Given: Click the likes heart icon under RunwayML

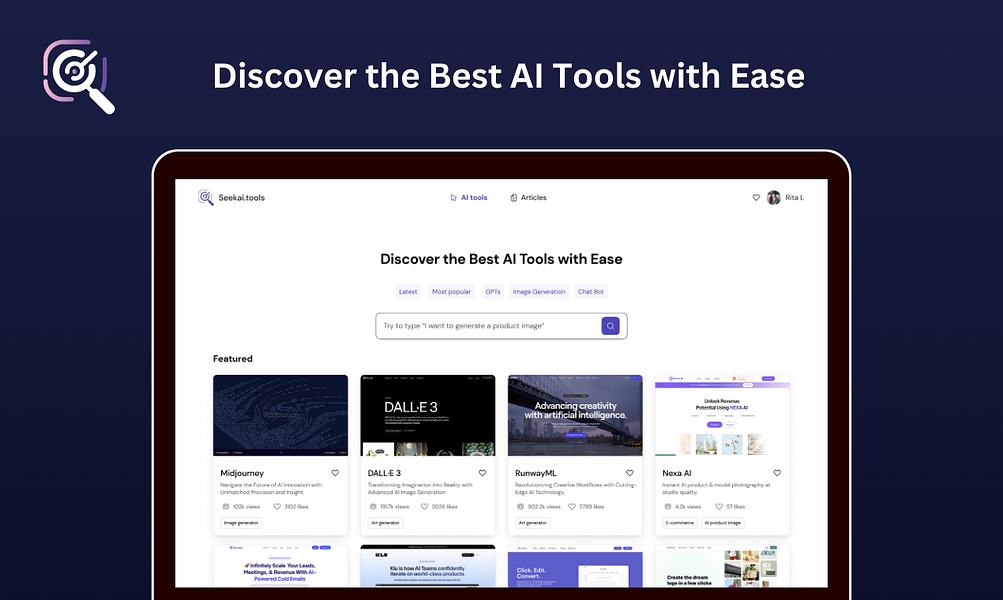Looking at the screenshot, I should tap(572, 505).
